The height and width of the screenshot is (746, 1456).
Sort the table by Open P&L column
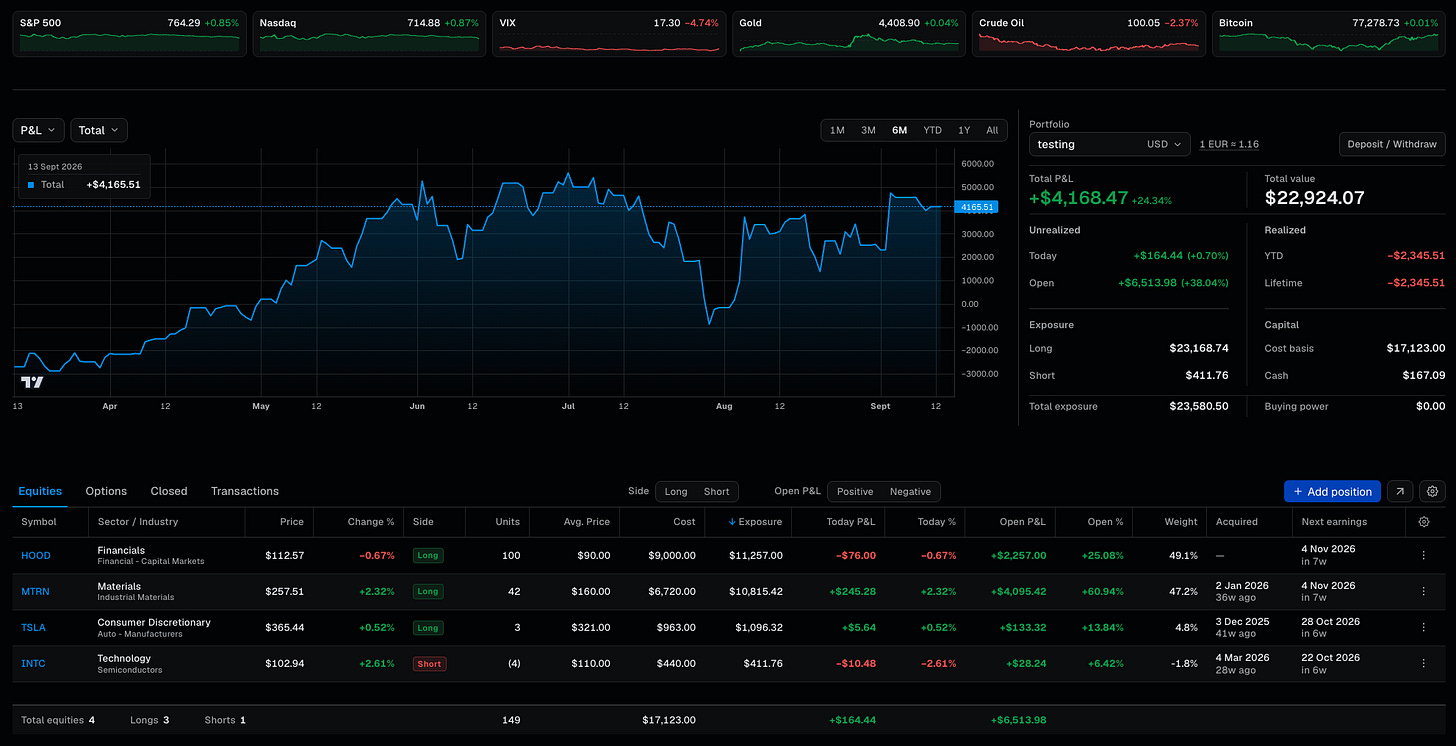[x=1021, y=522]
